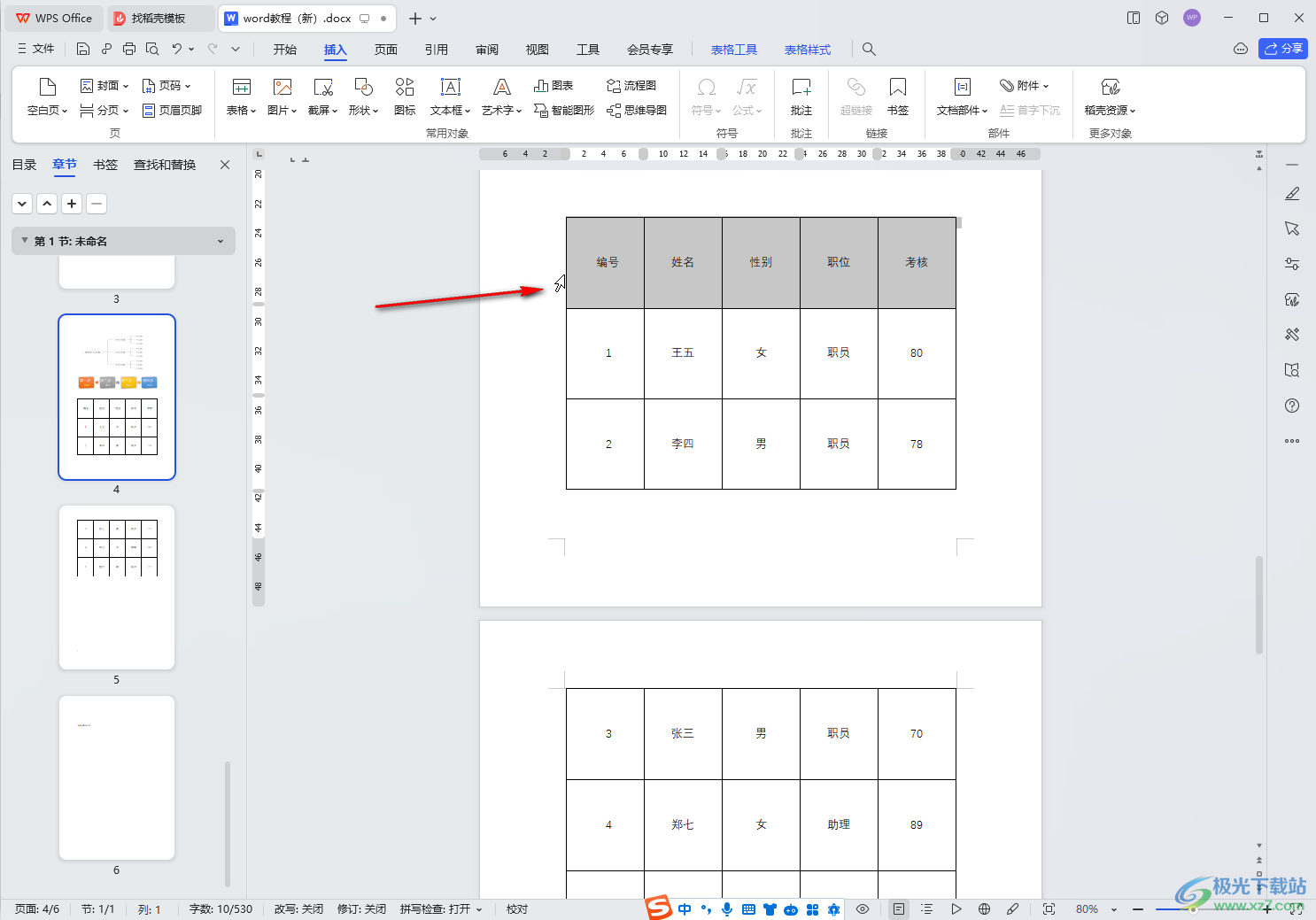Click the pen edit icon in right sidebar
Image resolution: width=1316 pixels, height=920 pixels.
point(1292,193)
